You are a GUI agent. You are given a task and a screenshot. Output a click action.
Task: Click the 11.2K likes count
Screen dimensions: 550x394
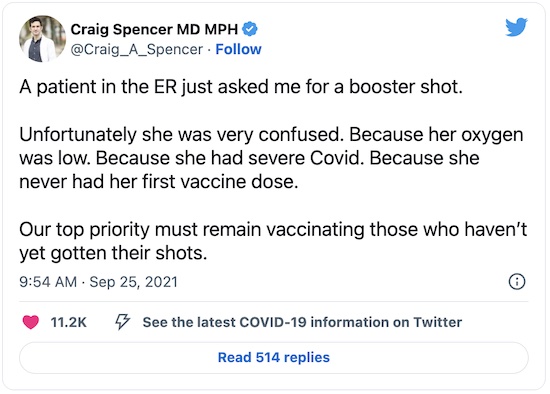68,322
